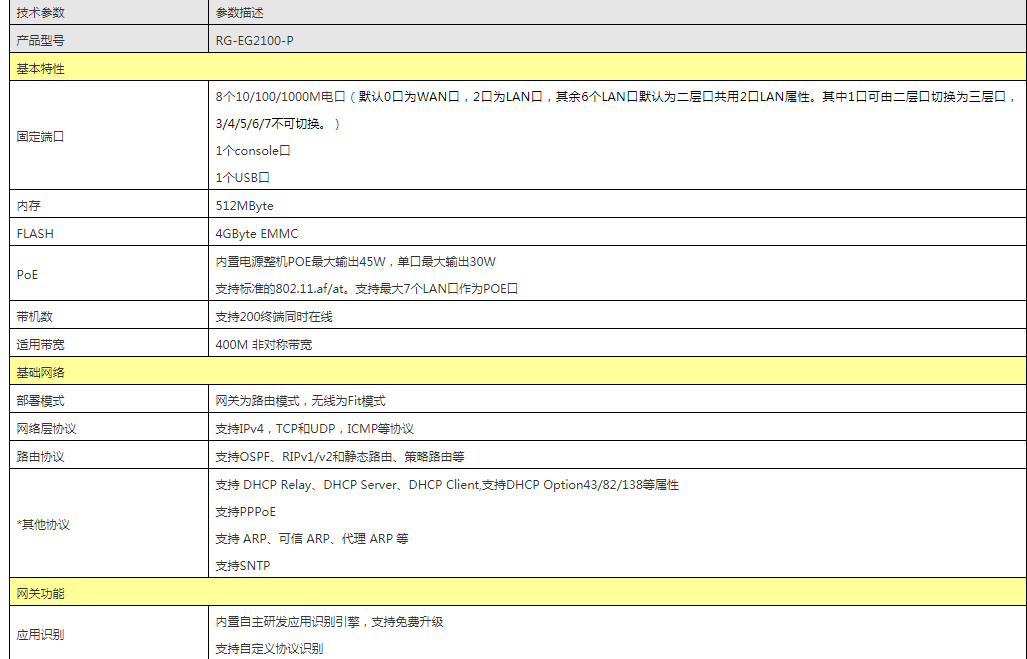Viewport: 1027px width, 659px height.
Task: Click the 512MByte memory value
Action: (244, 205)
